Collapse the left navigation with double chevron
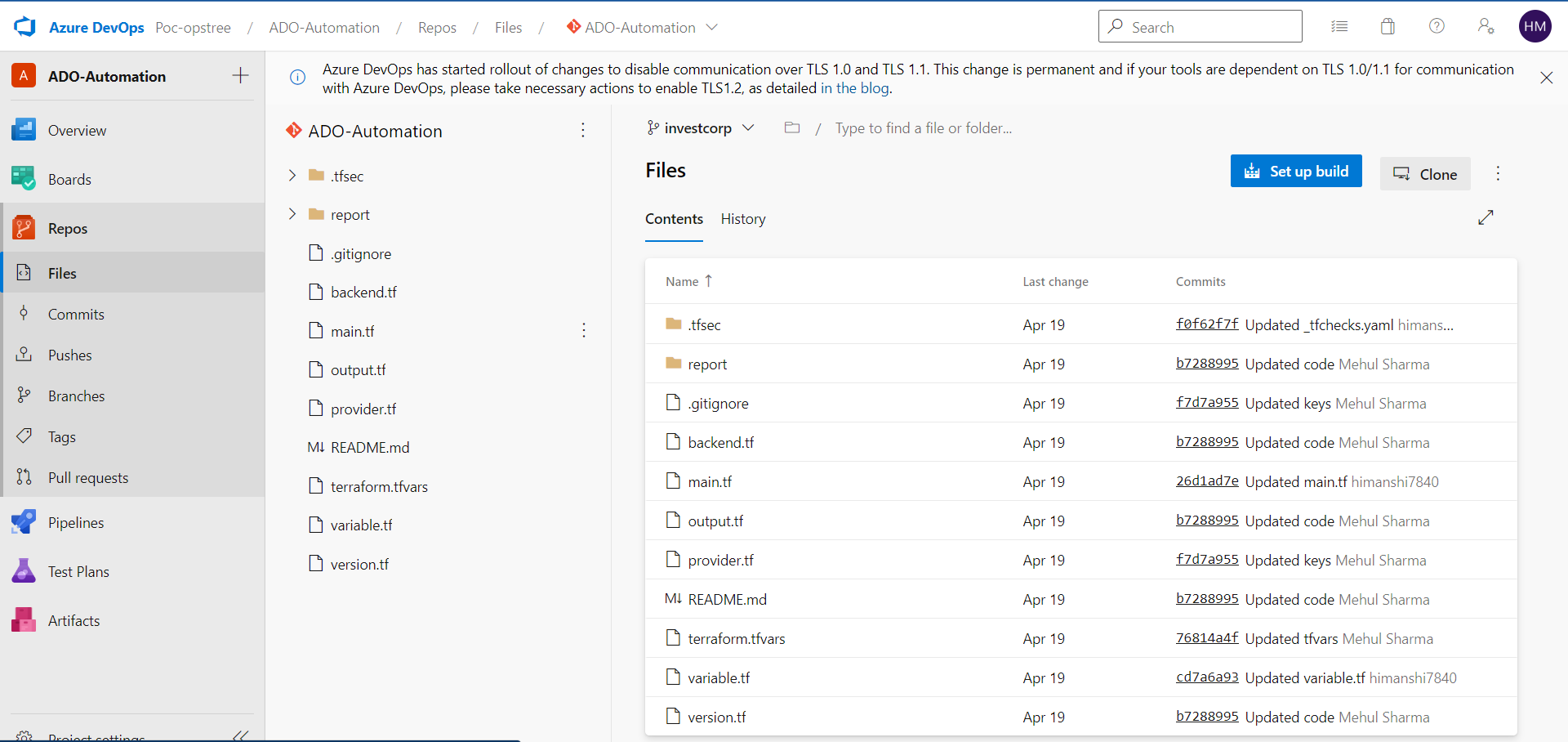This screenshot has height=742, width=1568. tap(240, 735)
